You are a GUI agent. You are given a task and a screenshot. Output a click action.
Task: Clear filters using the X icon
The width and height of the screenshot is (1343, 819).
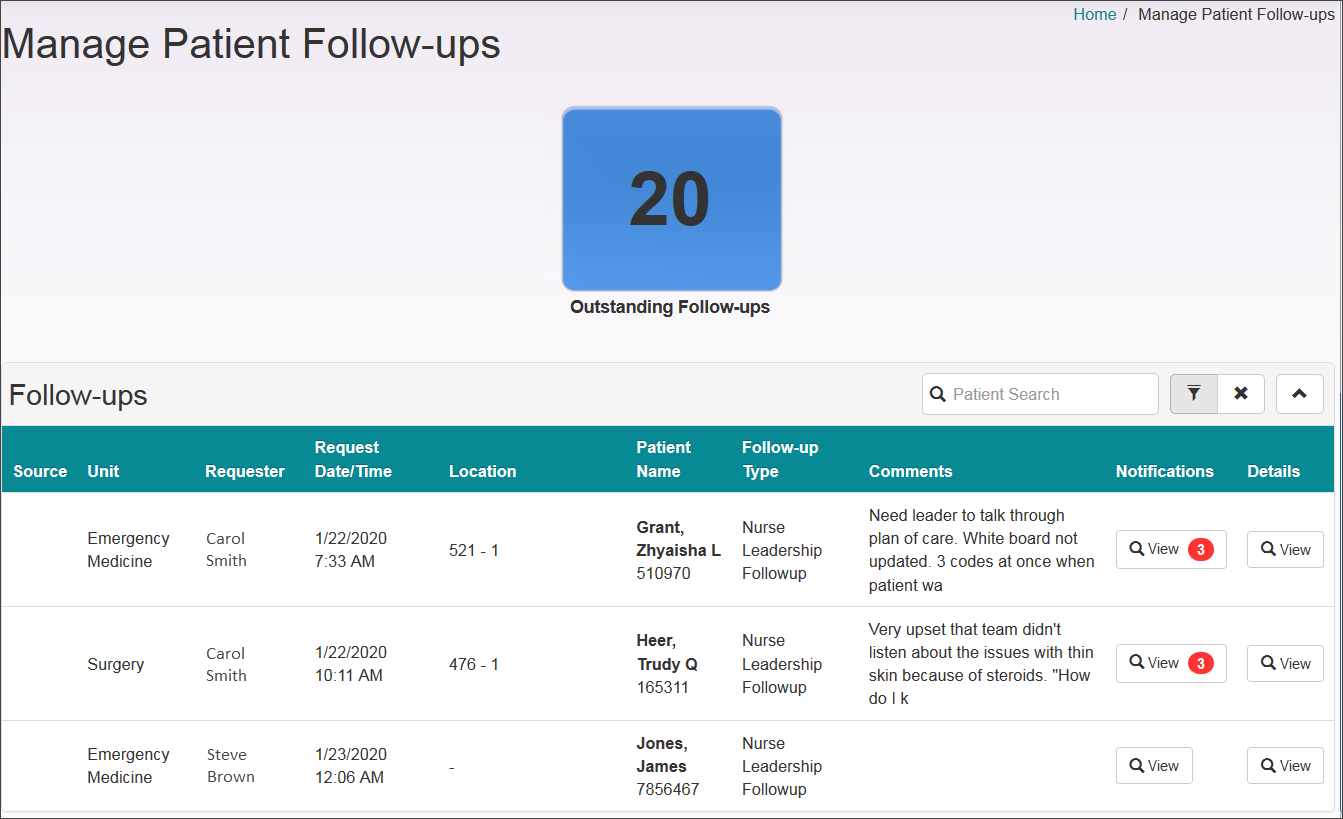(x=1240, y=394)
